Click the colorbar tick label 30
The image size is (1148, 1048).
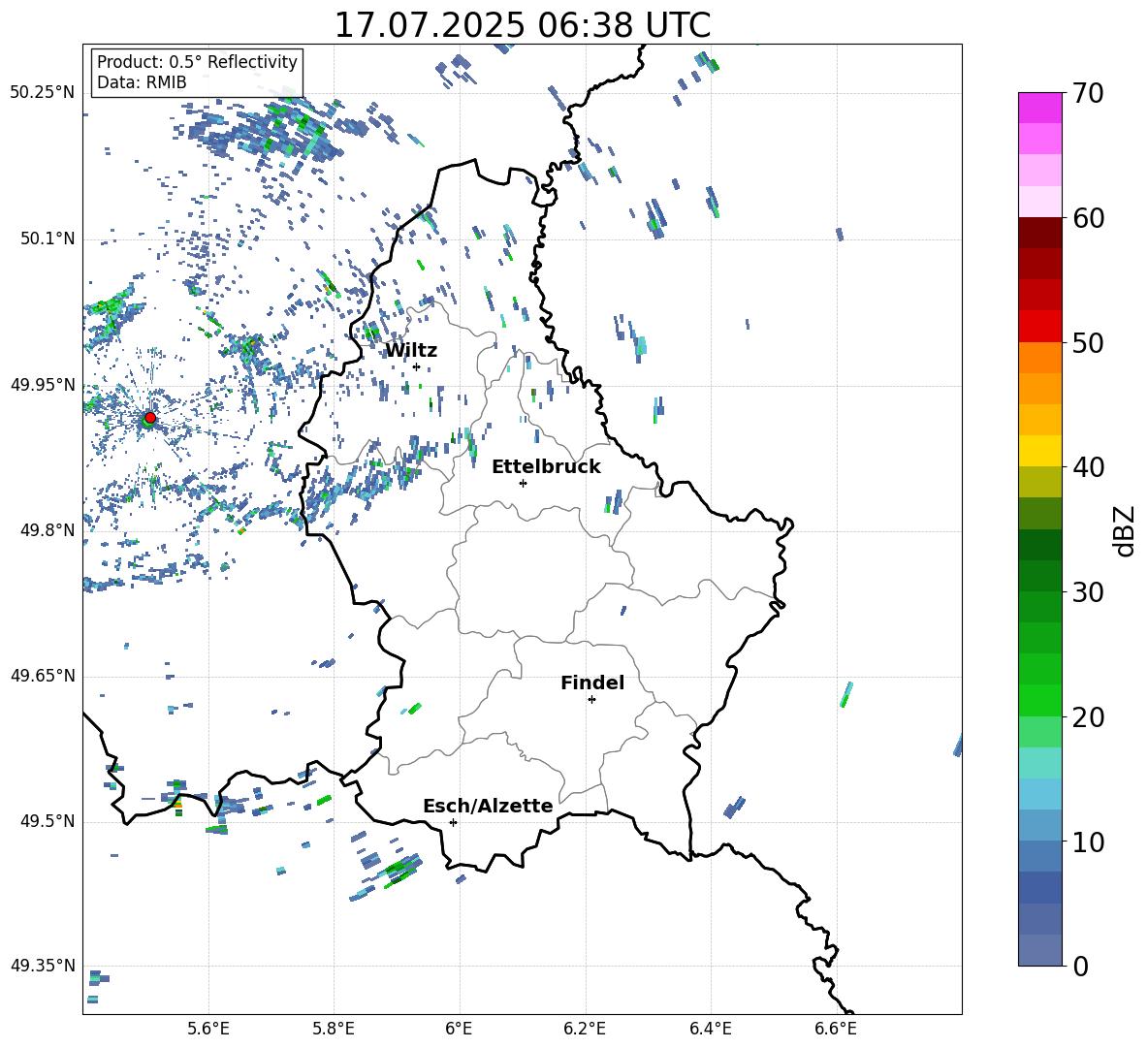tap(1087, 592)
